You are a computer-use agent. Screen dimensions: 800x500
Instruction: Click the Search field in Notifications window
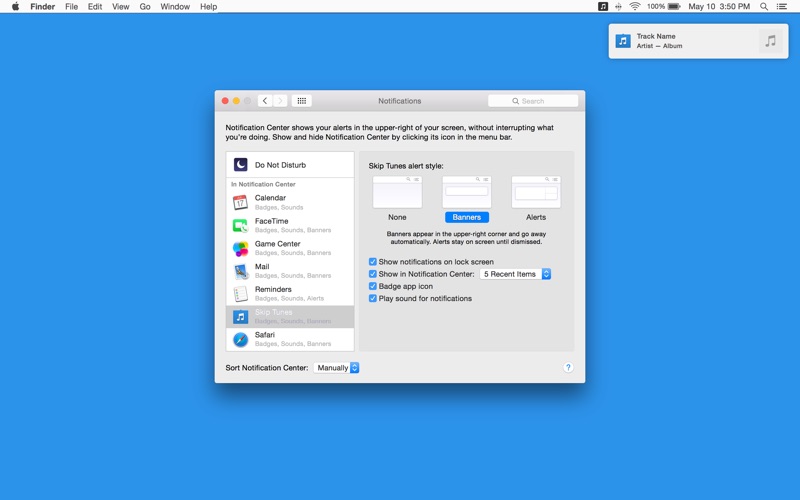pyautogui.click(x=533, y=101)
